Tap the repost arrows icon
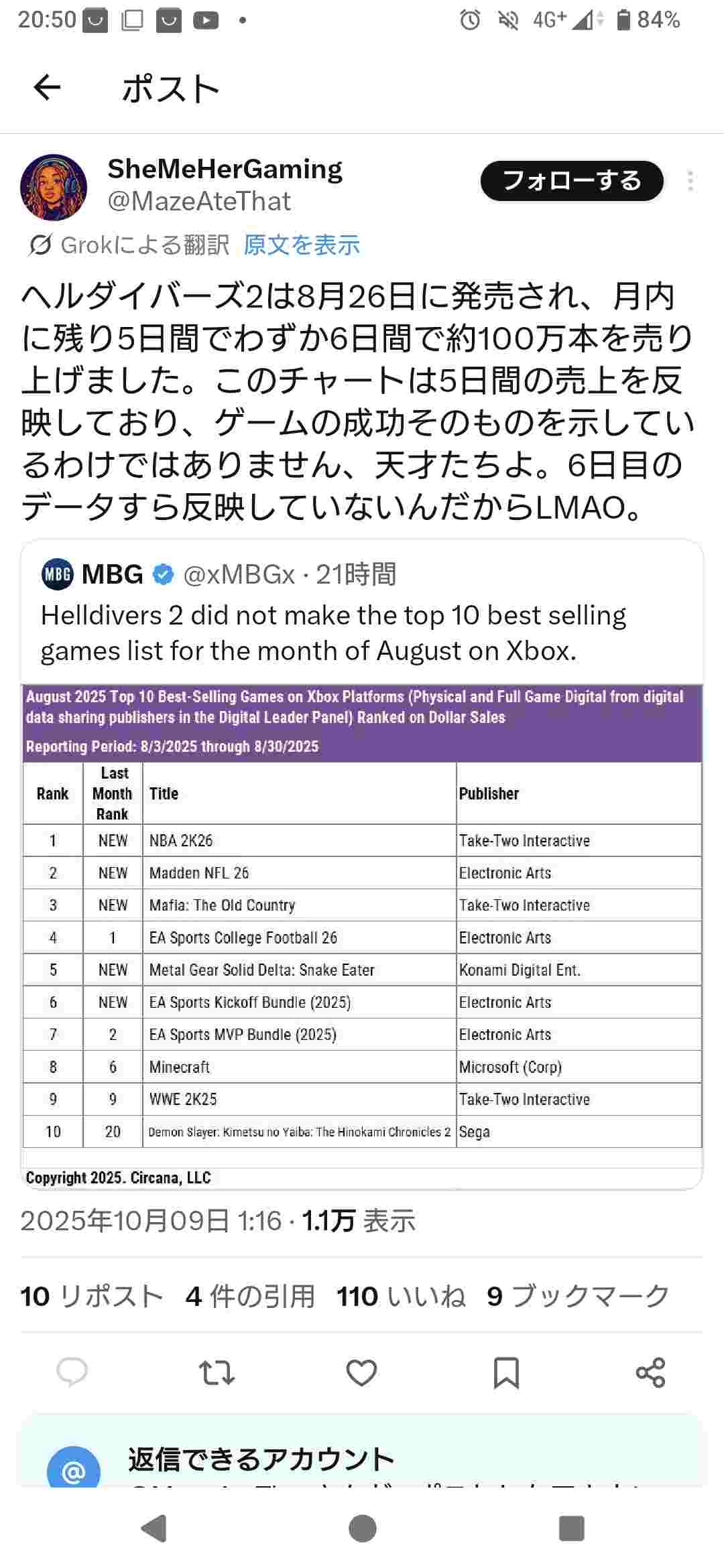724x1568 pixels. pyautogui.click(x=217, y=1372)
